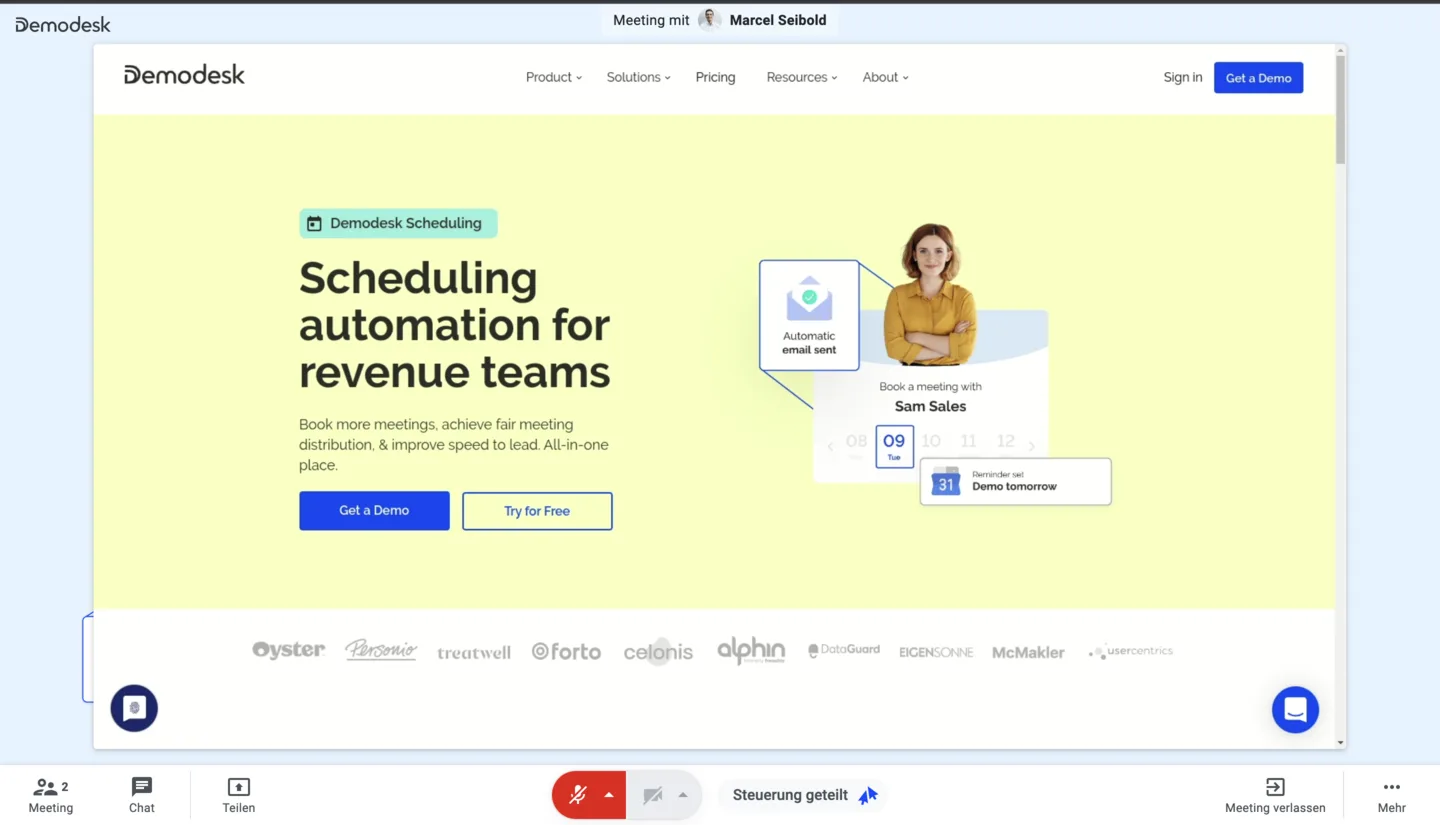Click the Automatic email sent card
This screenshot has height=825, width=1440.
809,315
